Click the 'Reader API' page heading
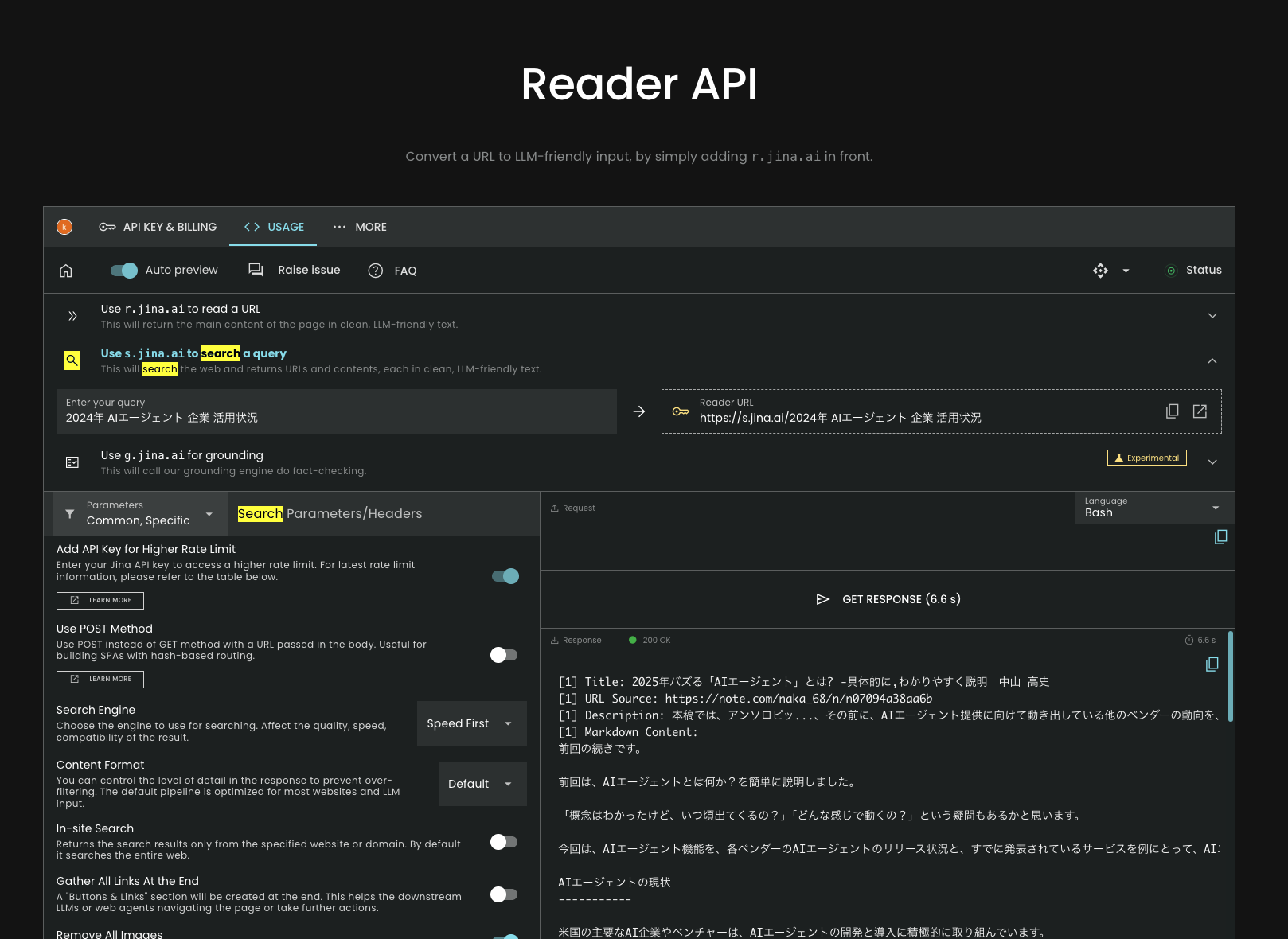1288x939 pixels. tap(639, 84)
